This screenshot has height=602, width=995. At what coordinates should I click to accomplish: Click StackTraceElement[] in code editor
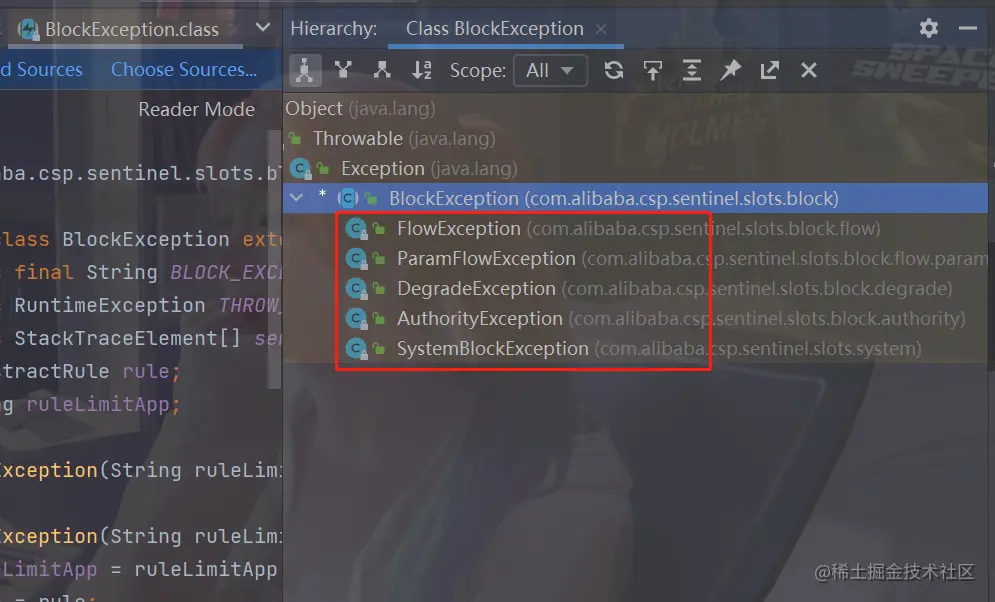click(128, 338)
